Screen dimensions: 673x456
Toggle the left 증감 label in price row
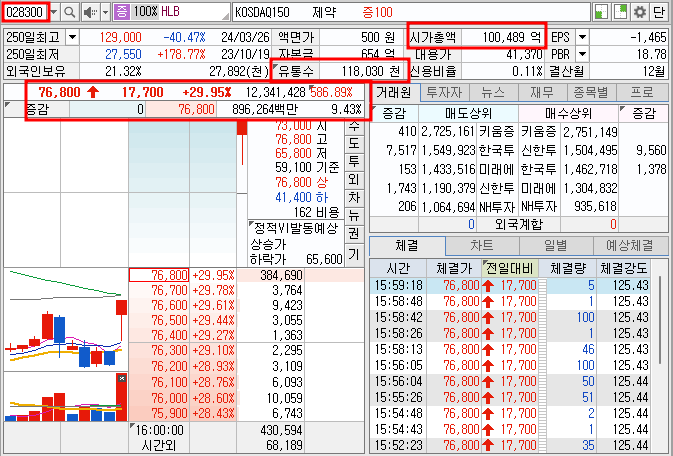(37, 109)
